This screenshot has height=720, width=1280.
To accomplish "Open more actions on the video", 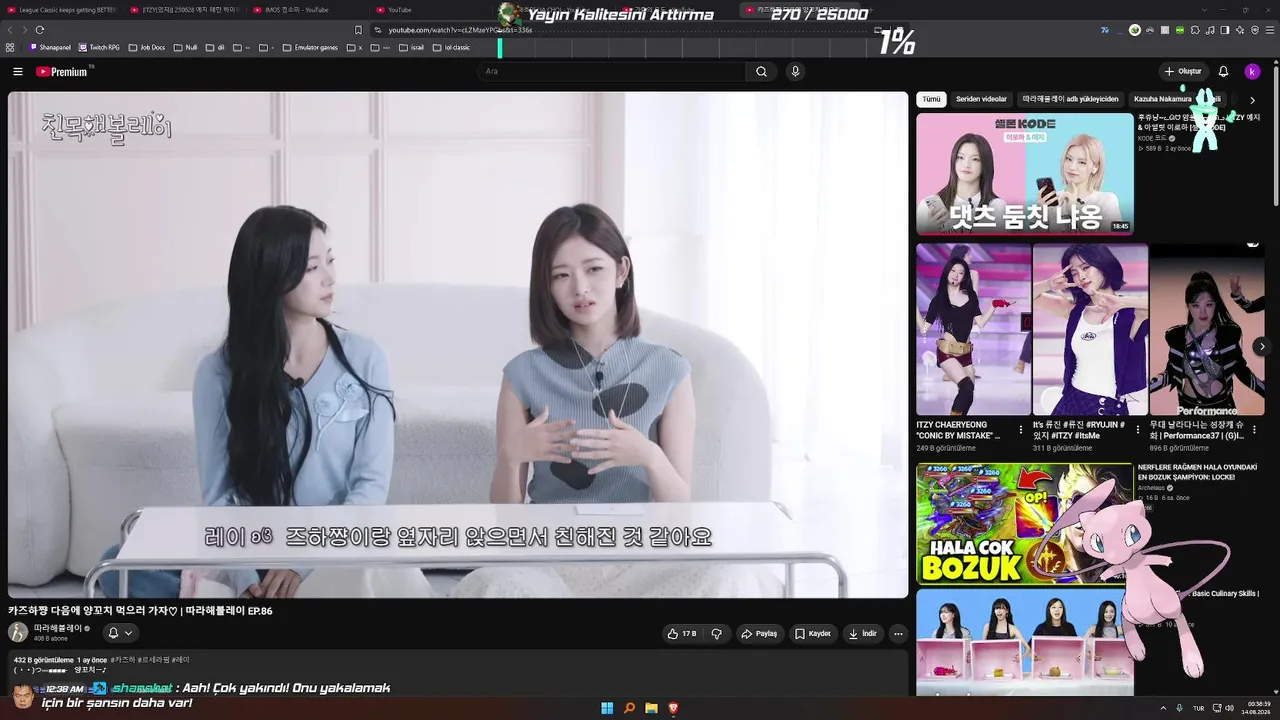I will coord(898,633).
